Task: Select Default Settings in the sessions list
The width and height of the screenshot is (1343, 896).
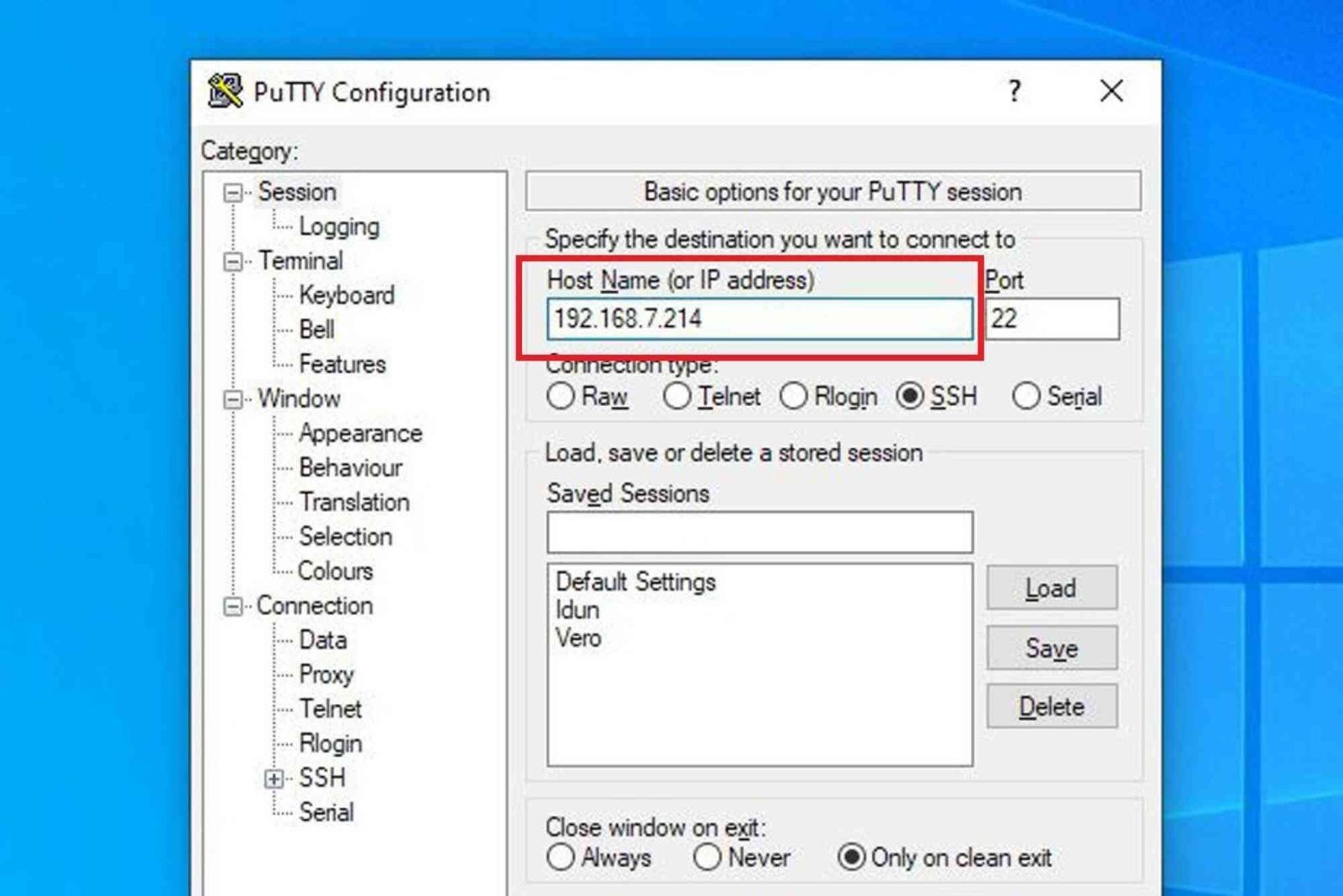Action: (635, 582)
